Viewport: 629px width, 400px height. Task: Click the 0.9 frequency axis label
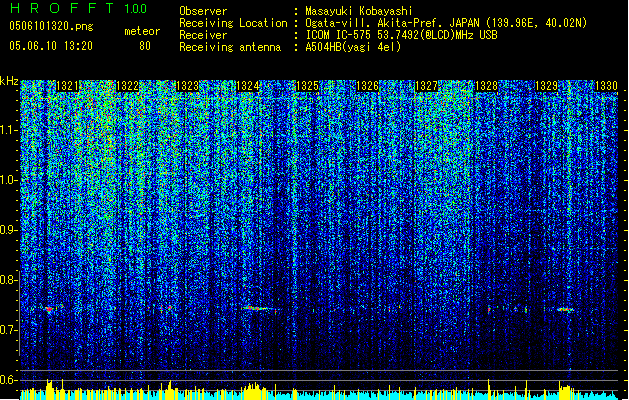click(x=8, y=230)
